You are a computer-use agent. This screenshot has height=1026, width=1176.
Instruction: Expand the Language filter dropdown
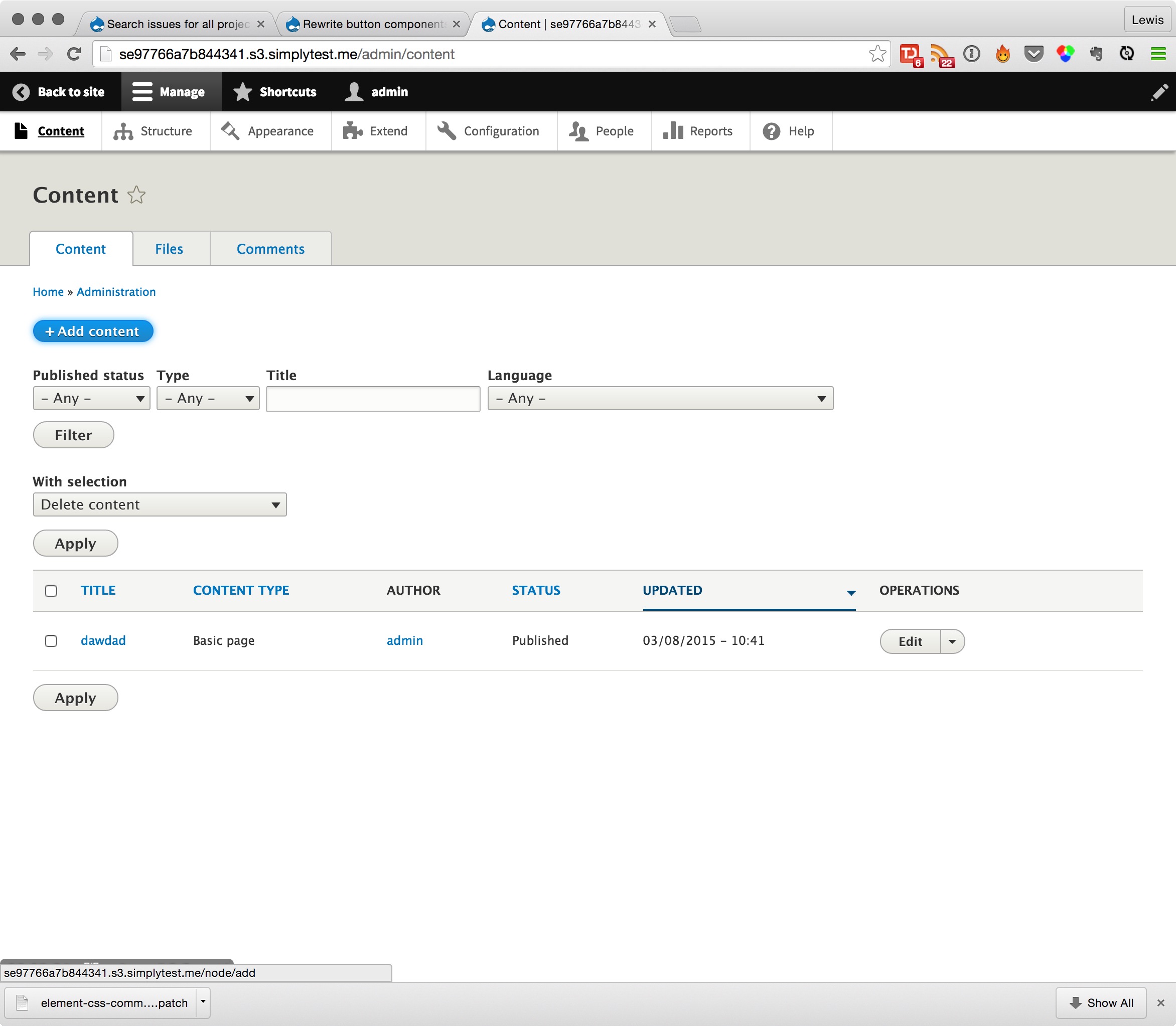(x=660, y=399)
